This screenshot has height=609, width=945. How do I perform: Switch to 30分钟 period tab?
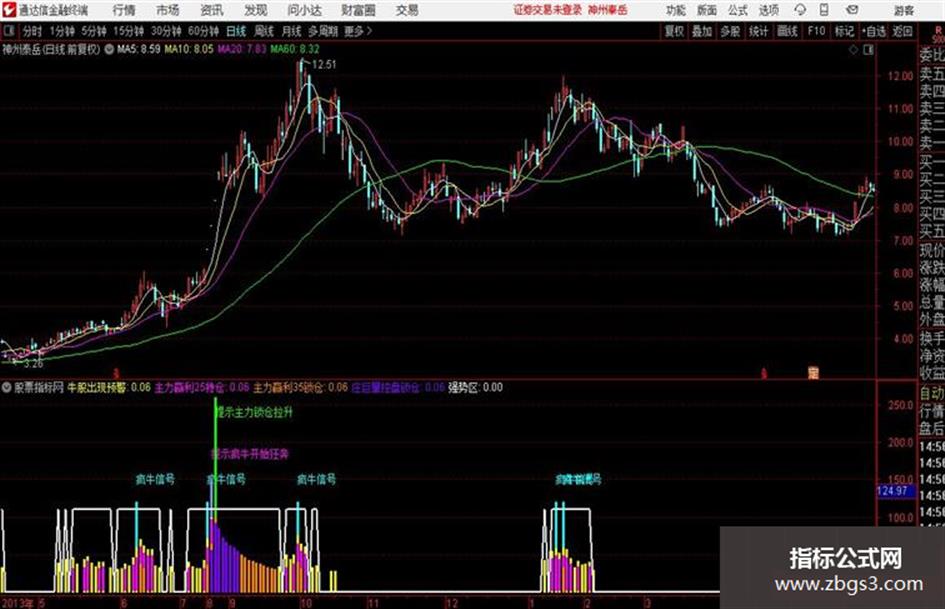coord(166,31)
